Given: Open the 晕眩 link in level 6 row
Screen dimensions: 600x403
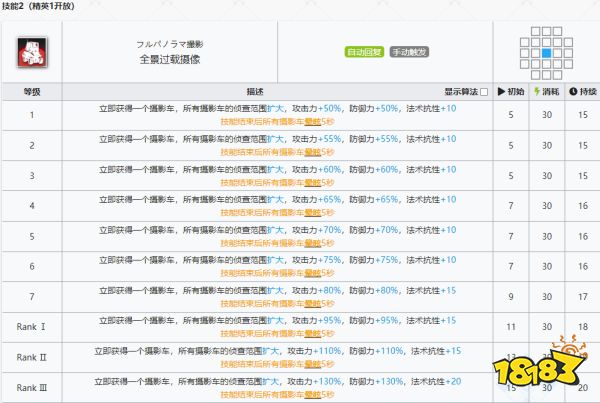Looking at the screenshot, I should [x=313, y=273].
